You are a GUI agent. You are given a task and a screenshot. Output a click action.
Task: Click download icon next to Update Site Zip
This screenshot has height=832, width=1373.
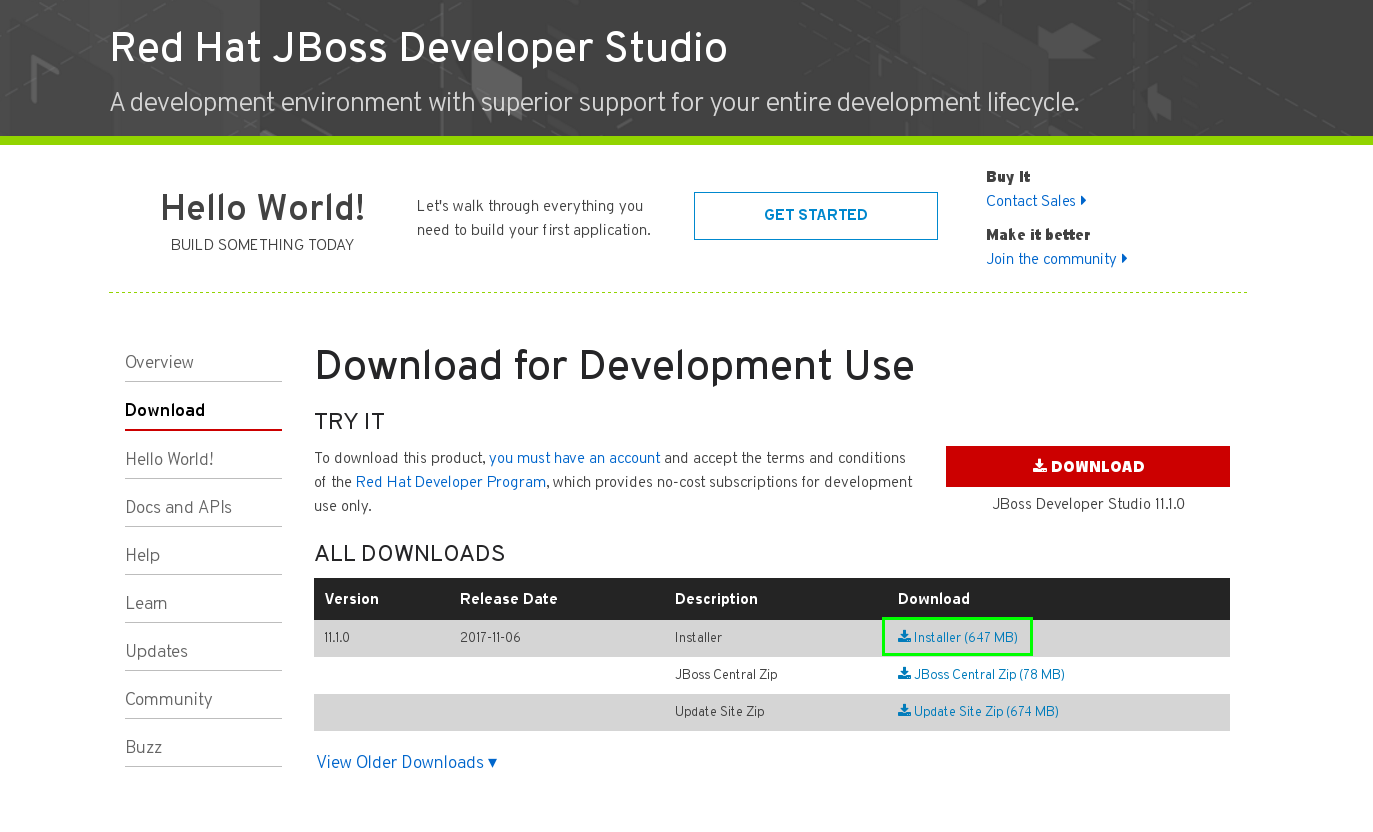[x=904, y=711]
